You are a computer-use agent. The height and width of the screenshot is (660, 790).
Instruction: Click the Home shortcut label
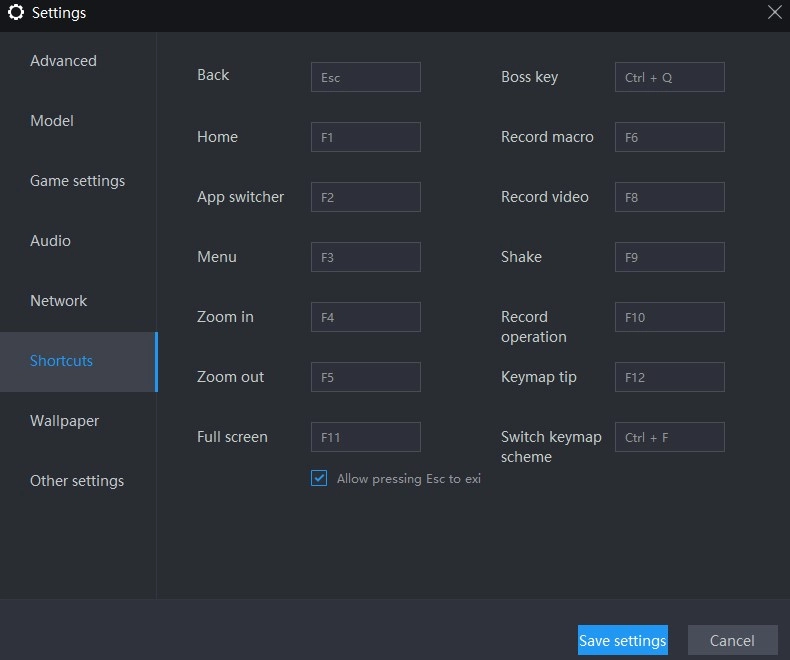click(217, 137)
